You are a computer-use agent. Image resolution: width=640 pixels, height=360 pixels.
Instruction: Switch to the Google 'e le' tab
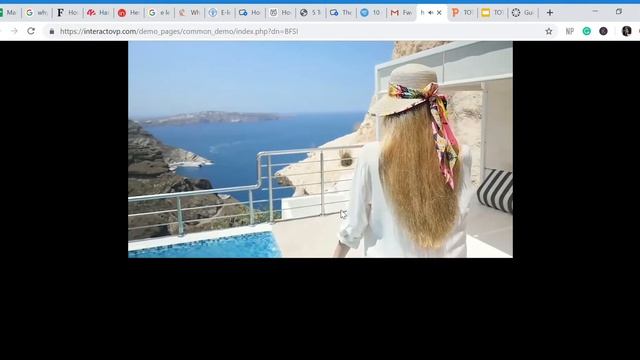(x=159, y=13)
